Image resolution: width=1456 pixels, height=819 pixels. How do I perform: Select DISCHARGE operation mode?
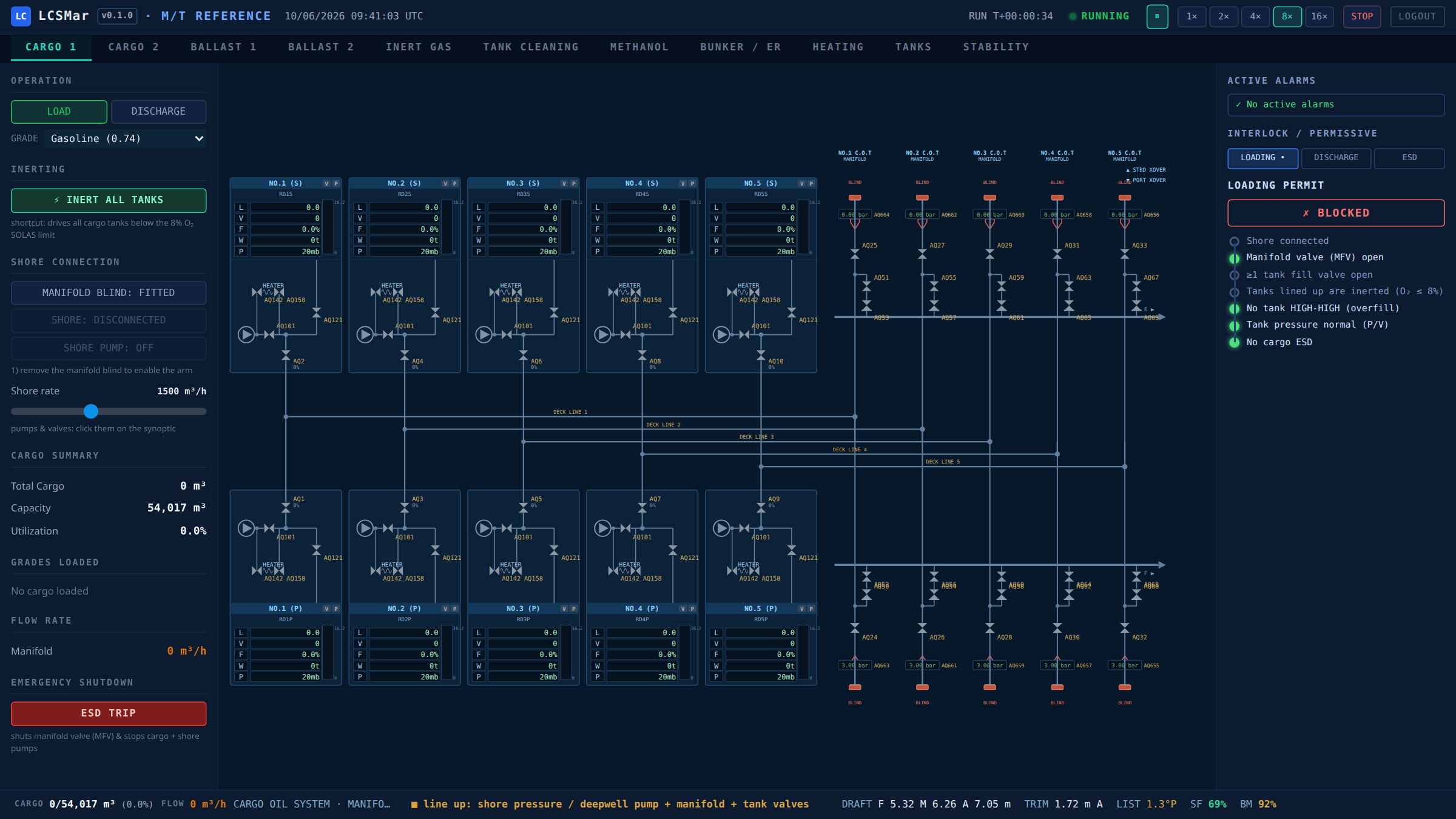(158, 112)
